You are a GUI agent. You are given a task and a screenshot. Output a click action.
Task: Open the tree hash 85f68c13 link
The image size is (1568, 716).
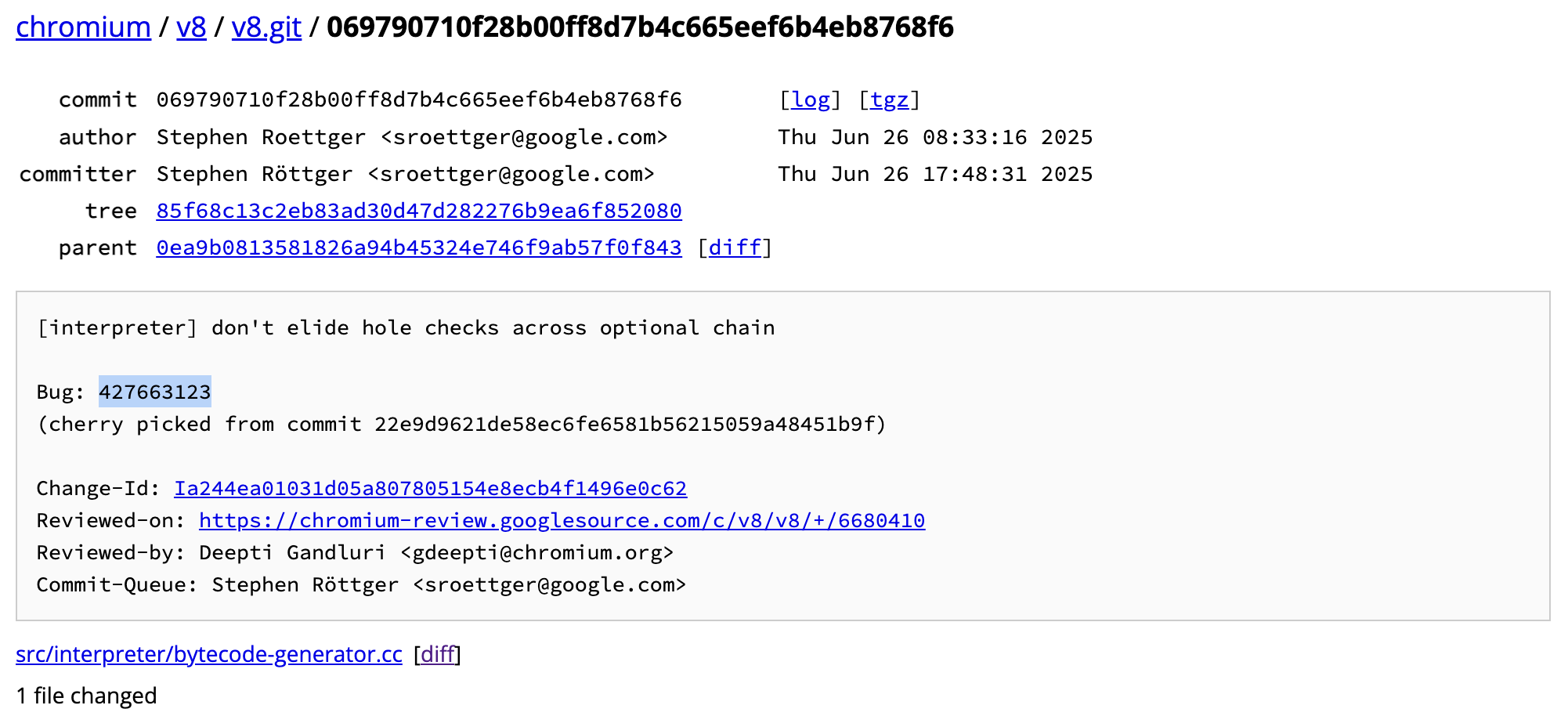pos(419,211)
